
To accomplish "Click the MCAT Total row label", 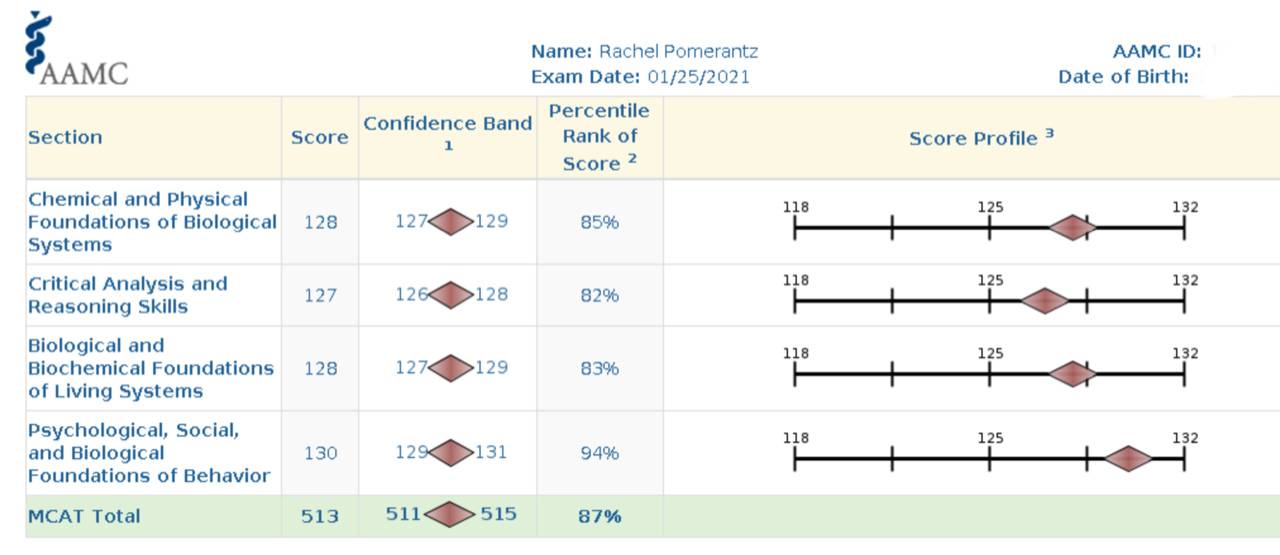I will pos(84,516).
